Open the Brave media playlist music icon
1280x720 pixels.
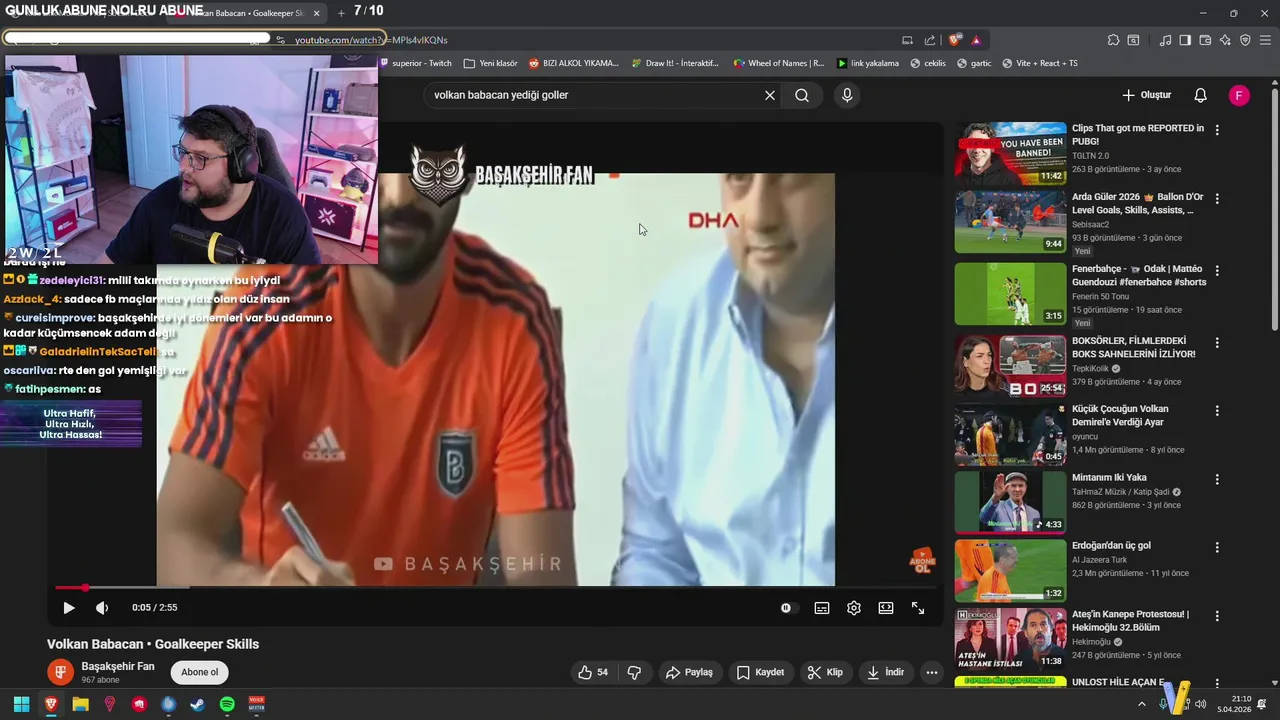[x=1165, y=40]
